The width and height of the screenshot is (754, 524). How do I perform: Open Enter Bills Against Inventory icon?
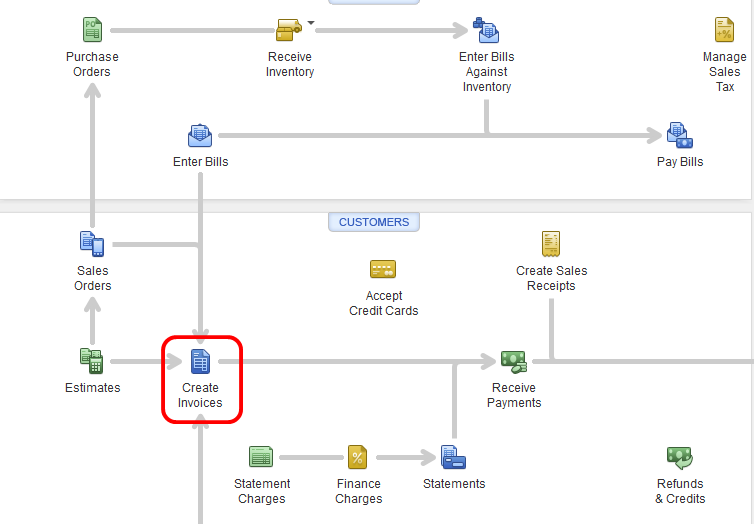pyautogui.click(x=486, y=30)
